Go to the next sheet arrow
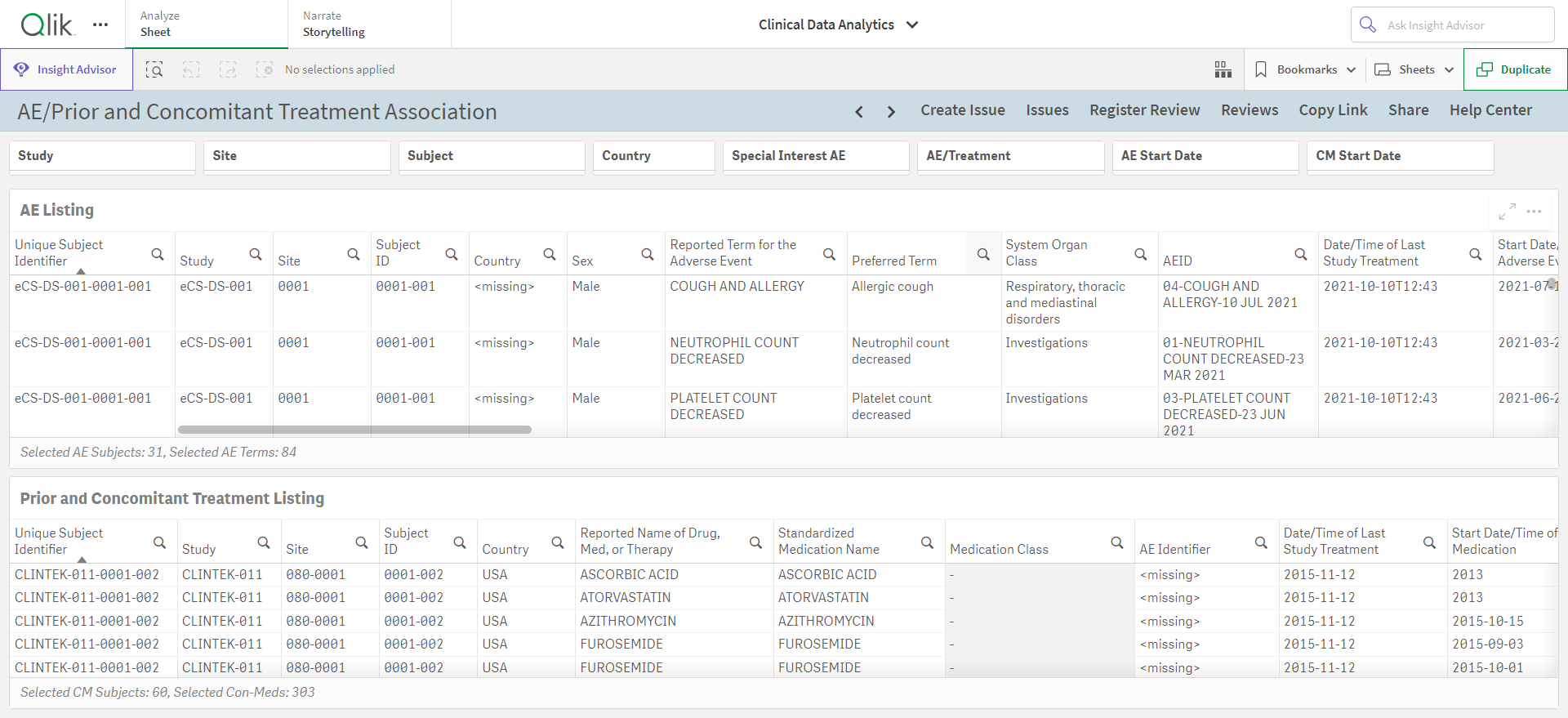The width and height of the screenshot is (1568, 718). click(891, 112)
